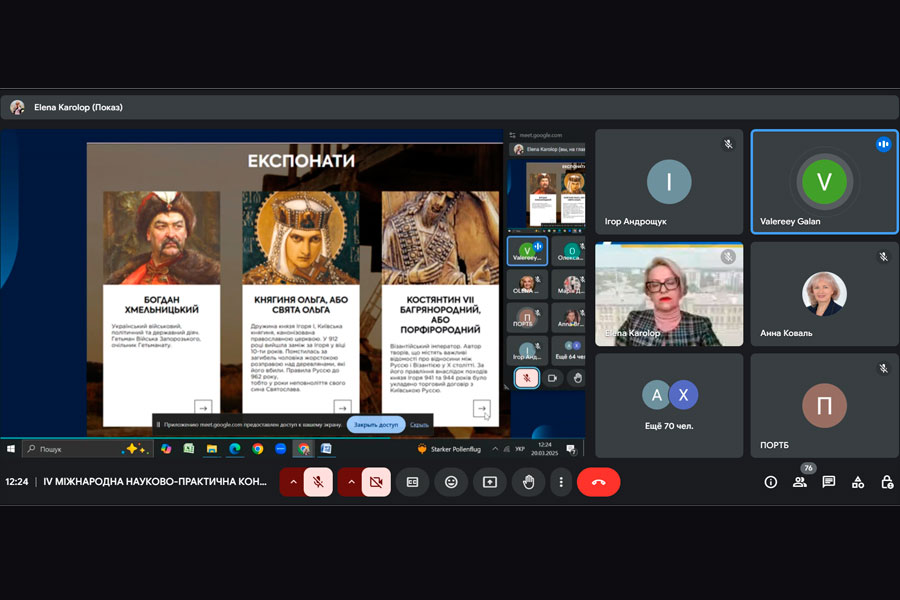Show the participants list with 76 people
900x600 pixels.
point(800,482)
